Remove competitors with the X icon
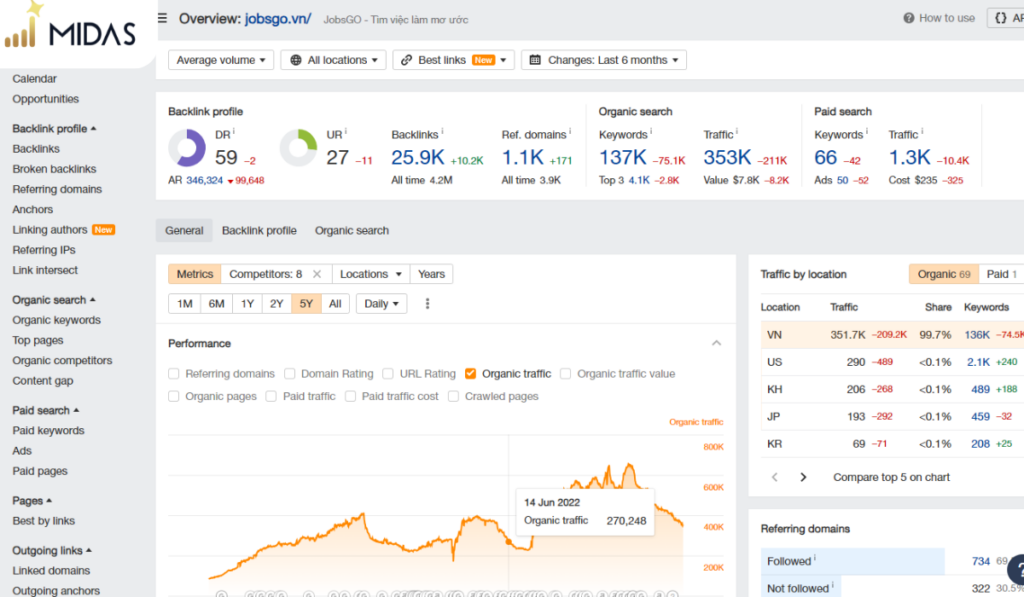Image resolution: width=1024 pixels, height=597 pixels. [317, 274]
